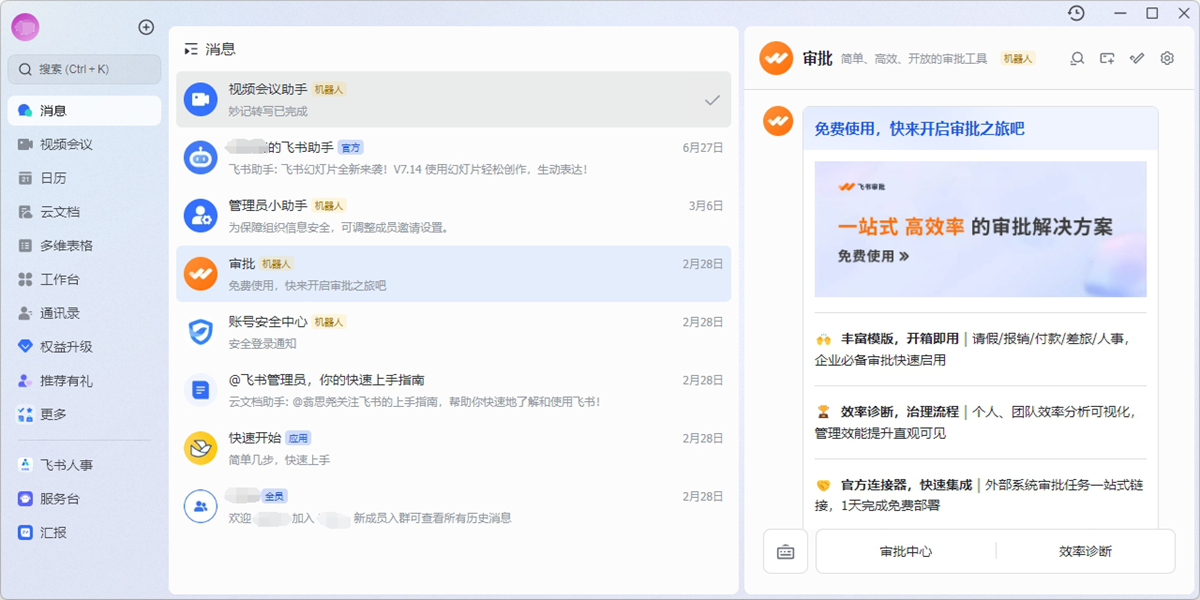Open the 视频会议助手 bot avatar
The height and width of the screenshot is (600, 1200).
(x=201, y=99)
